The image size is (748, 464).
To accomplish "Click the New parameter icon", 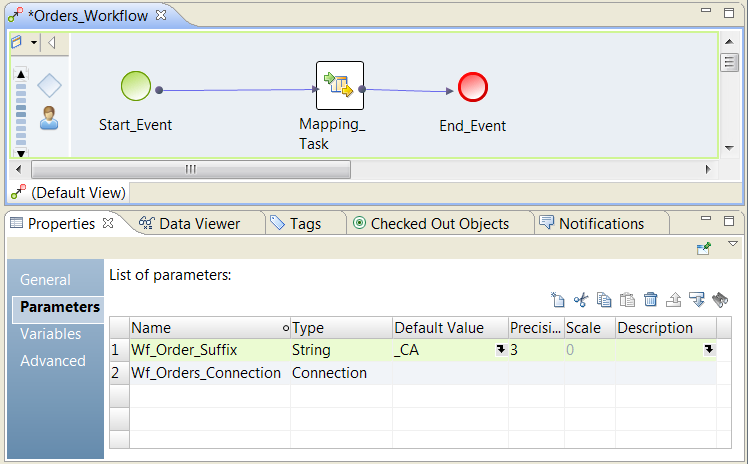I will (558, 299).
